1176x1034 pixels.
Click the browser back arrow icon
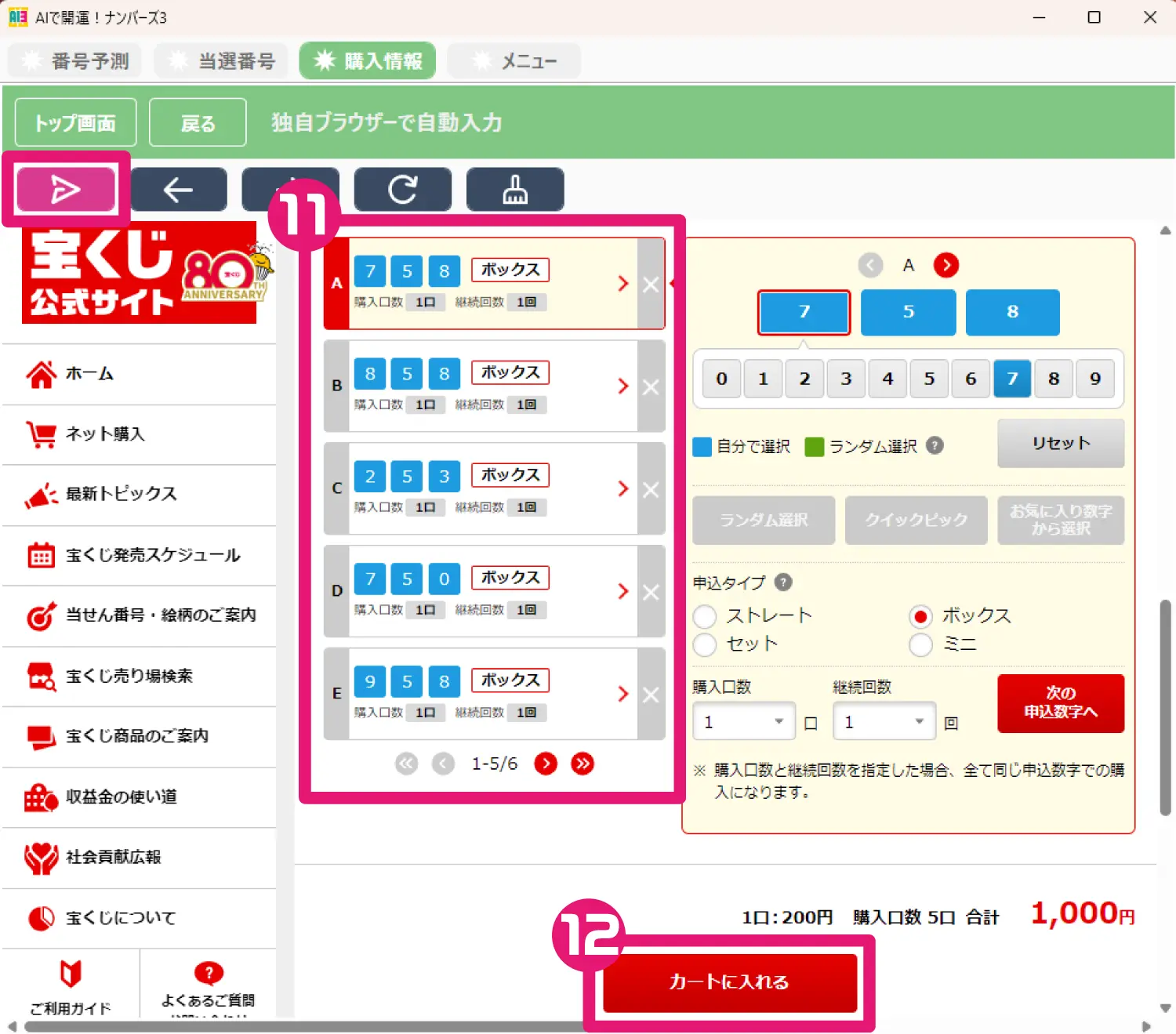pos(178,189)
